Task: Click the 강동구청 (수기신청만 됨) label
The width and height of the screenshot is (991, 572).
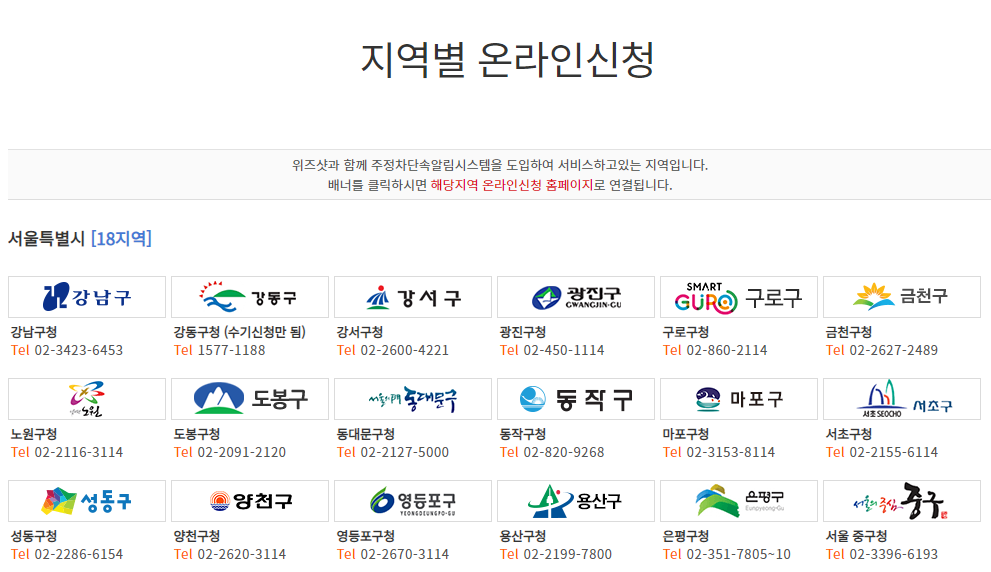Action: pos(240,332)
